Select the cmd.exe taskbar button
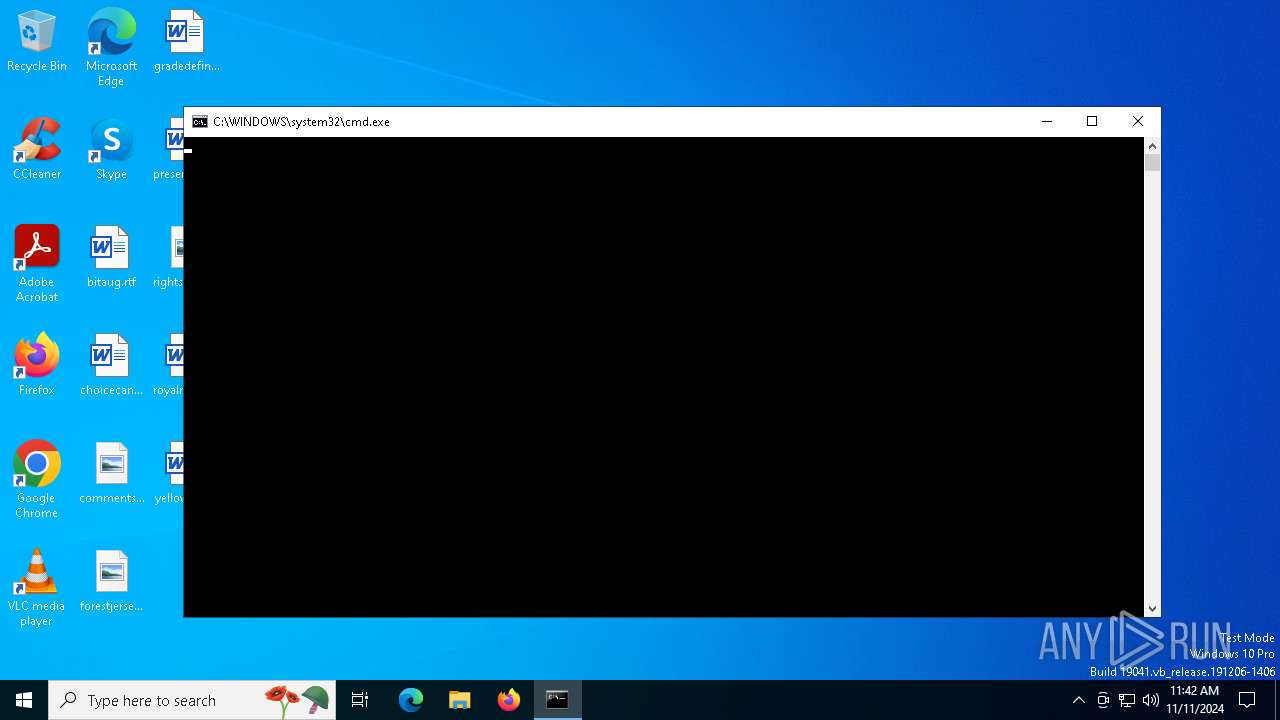 (x=558, y=700)
